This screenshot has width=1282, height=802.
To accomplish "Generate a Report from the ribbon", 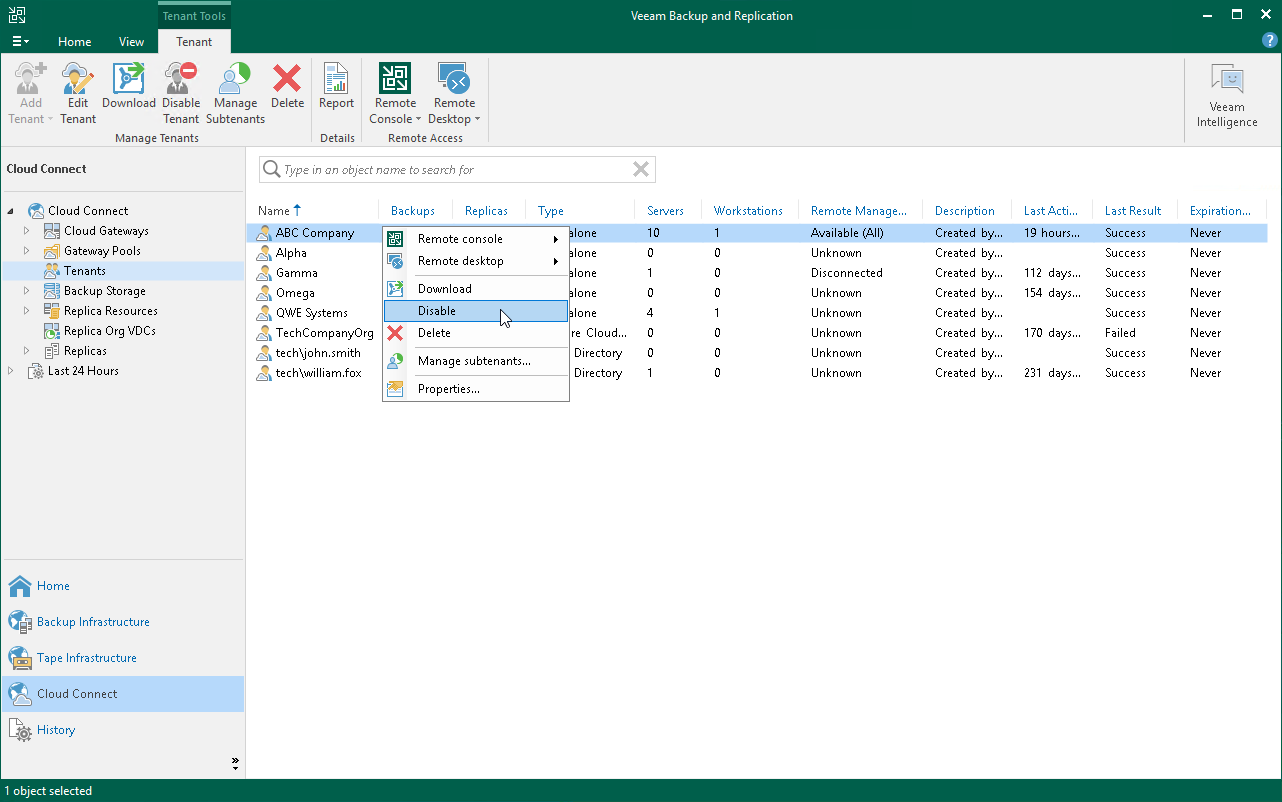I will (337, 86).
